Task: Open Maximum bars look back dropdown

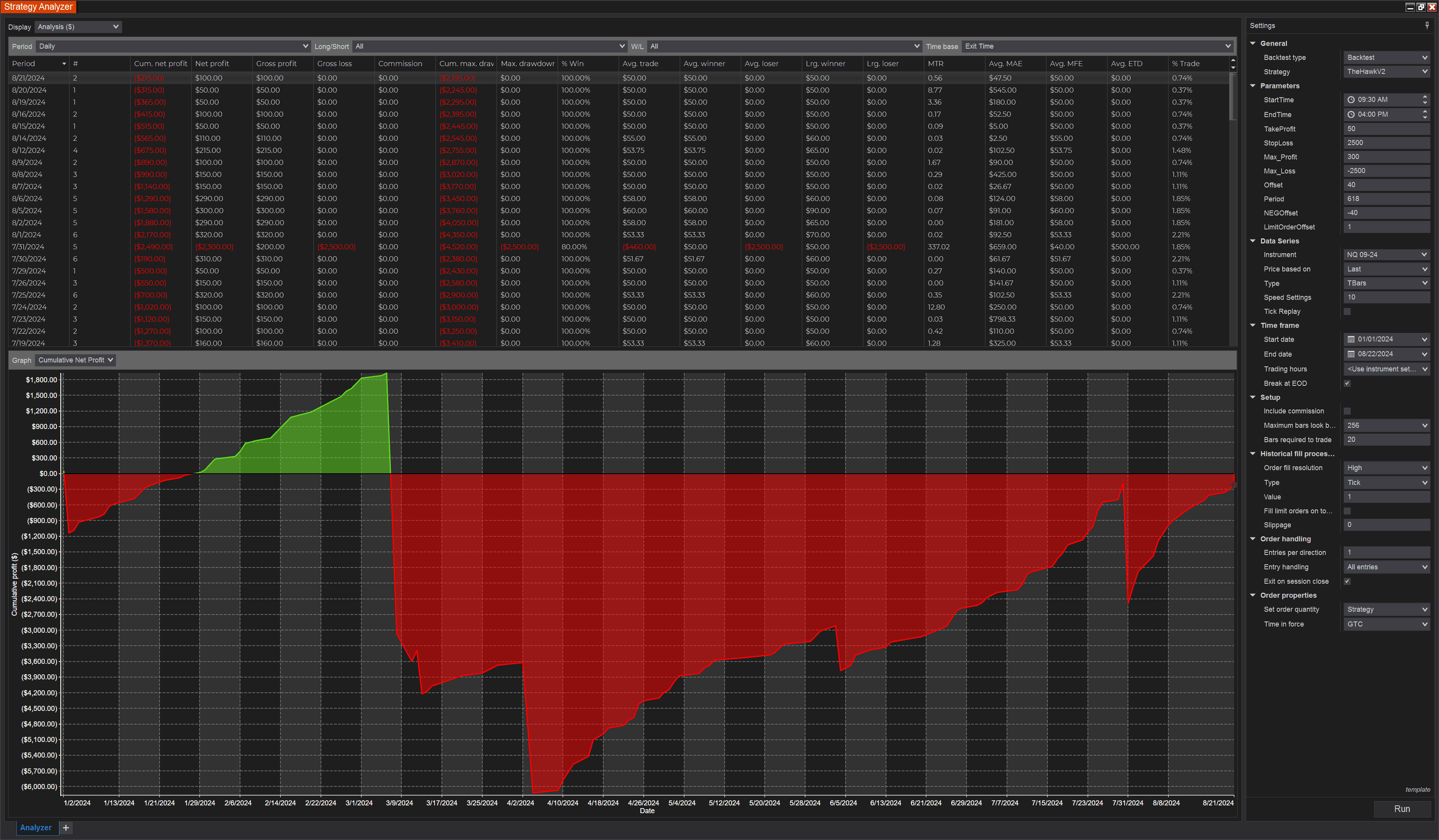Action: click(x=1387, y=425)
